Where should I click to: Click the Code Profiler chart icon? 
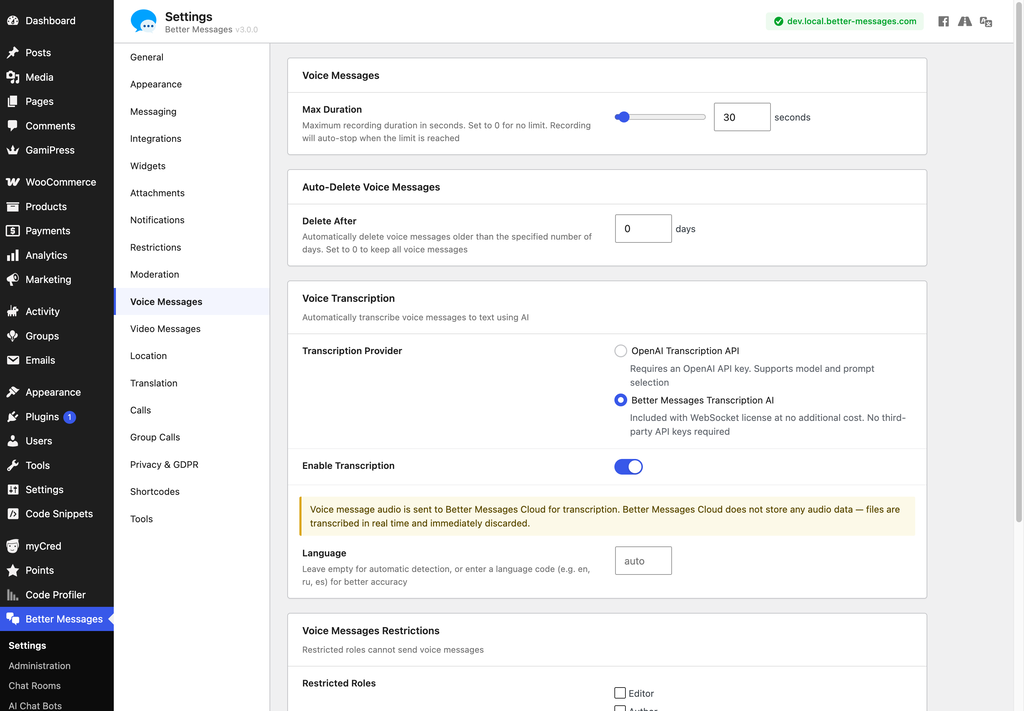tap(12, 595)
